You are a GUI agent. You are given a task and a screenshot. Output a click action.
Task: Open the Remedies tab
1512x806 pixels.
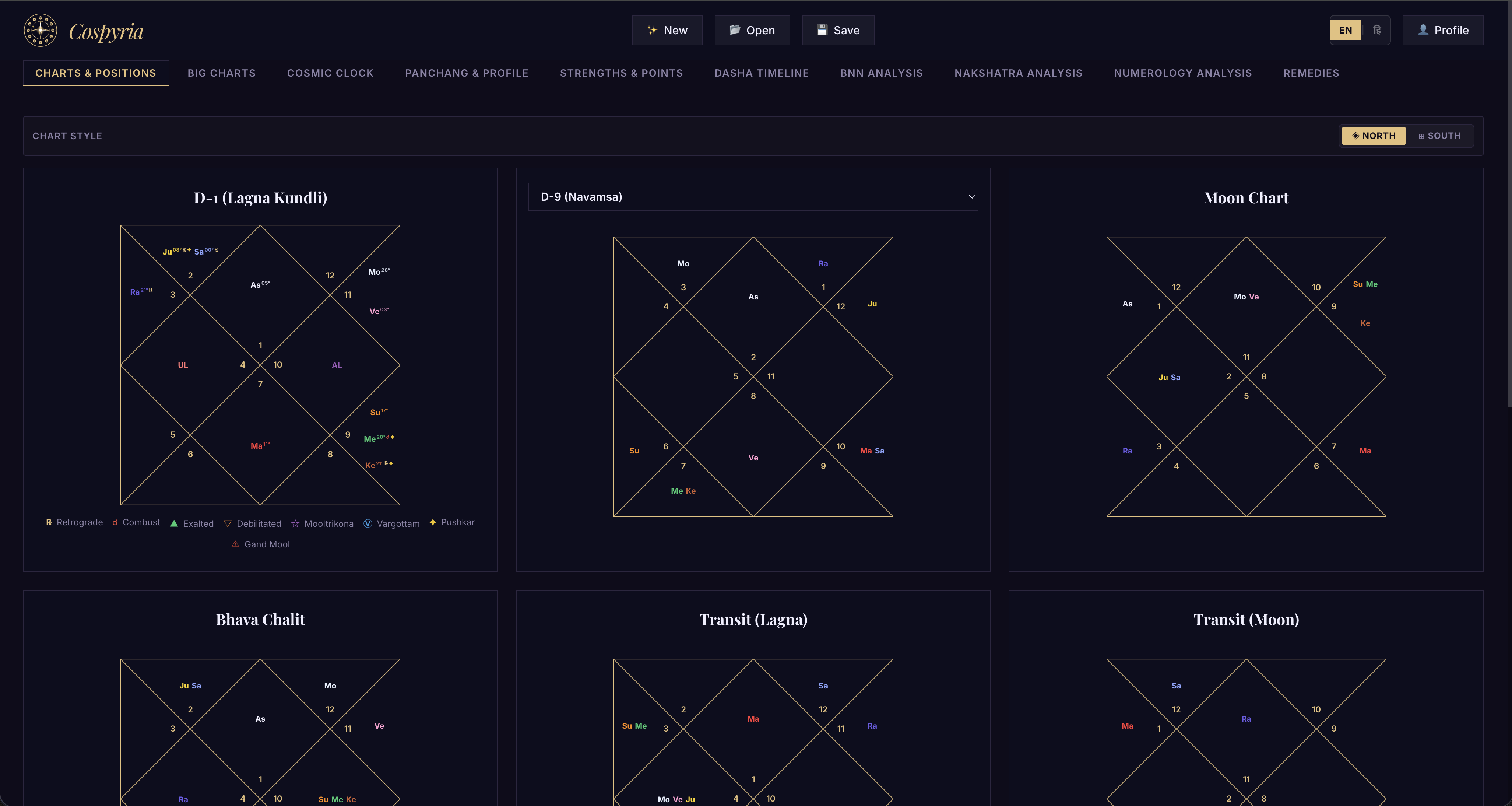[1311, 73]
